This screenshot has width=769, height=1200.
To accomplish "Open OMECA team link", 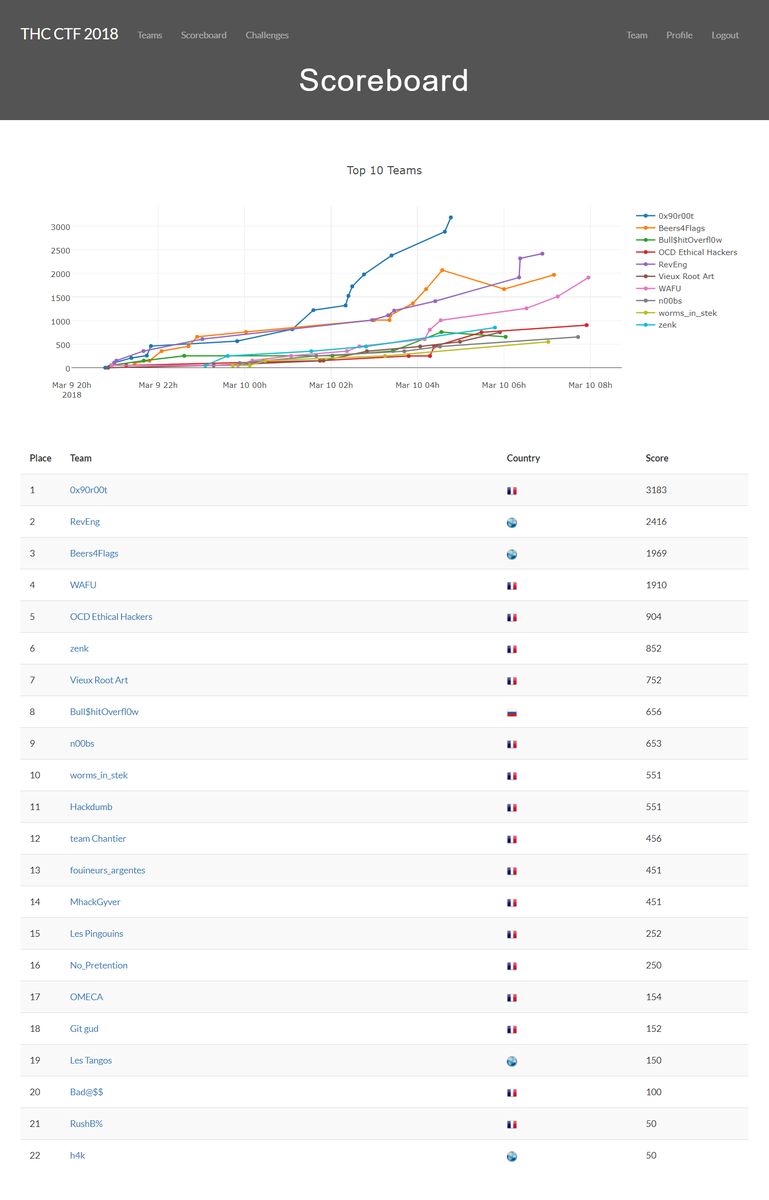I will (x=86, y=997).
